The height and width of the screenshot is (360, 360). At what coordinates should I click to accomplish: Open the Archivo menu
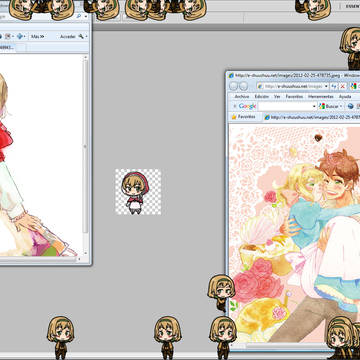(x=242, y=96)
